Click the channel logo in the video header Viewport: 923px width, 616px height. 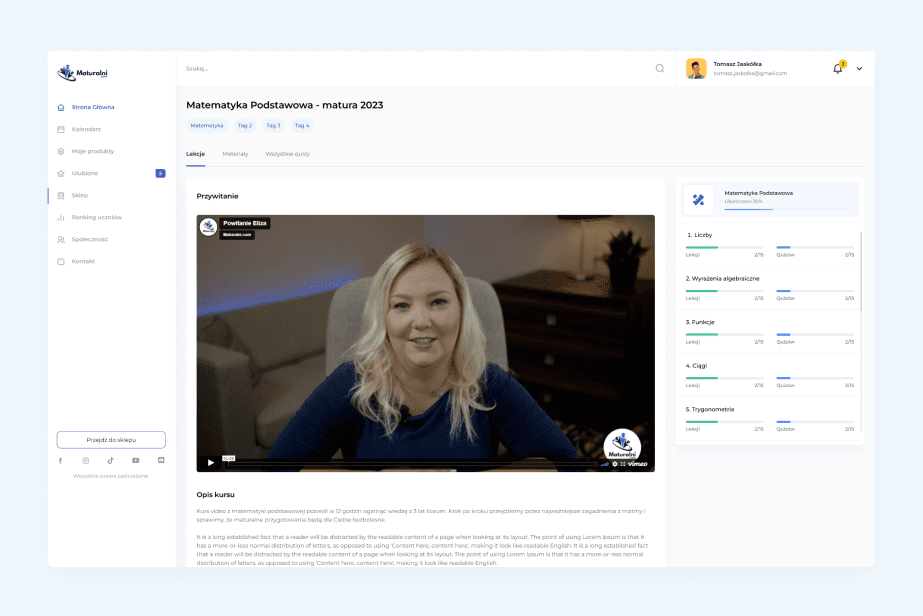coord(208,227)
